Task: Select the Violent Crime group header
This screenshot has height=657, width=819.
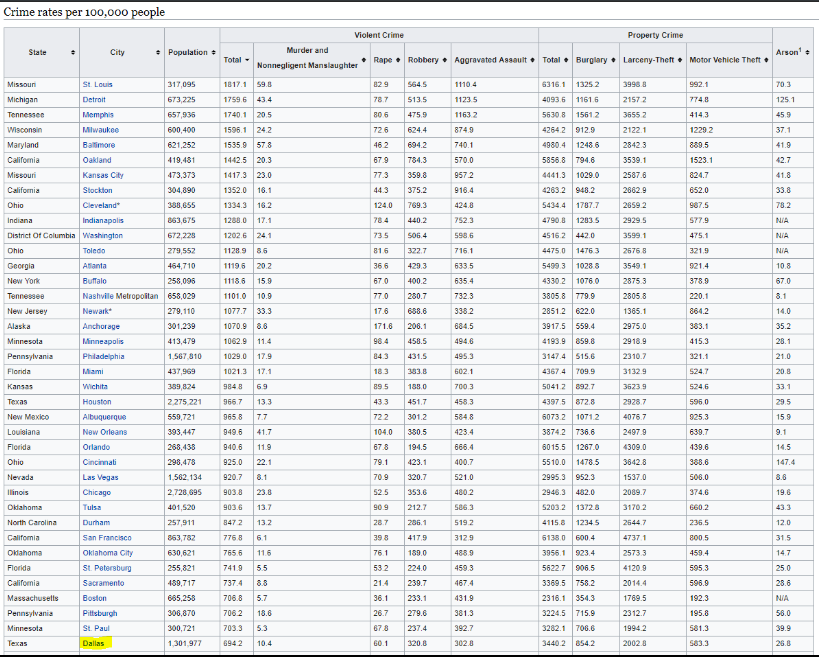Action: point(379,36)
